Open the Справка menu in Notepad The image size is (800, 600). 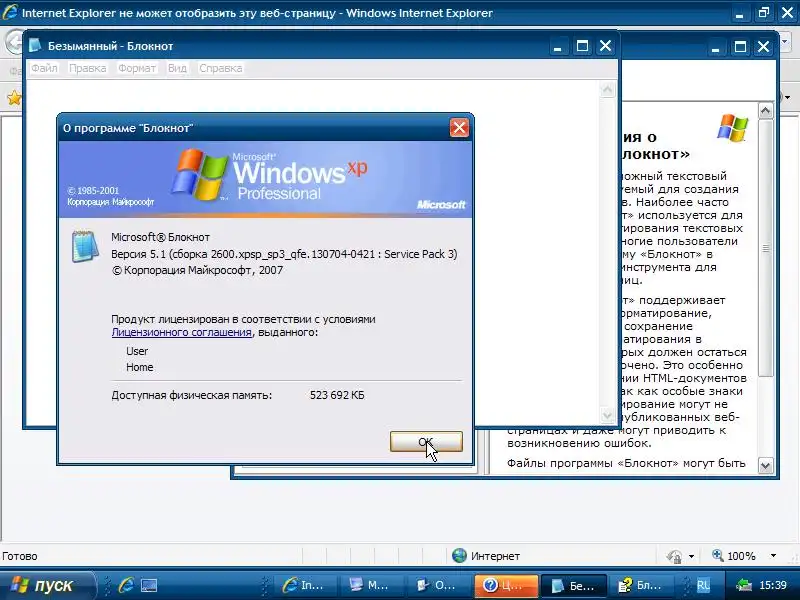220,68
